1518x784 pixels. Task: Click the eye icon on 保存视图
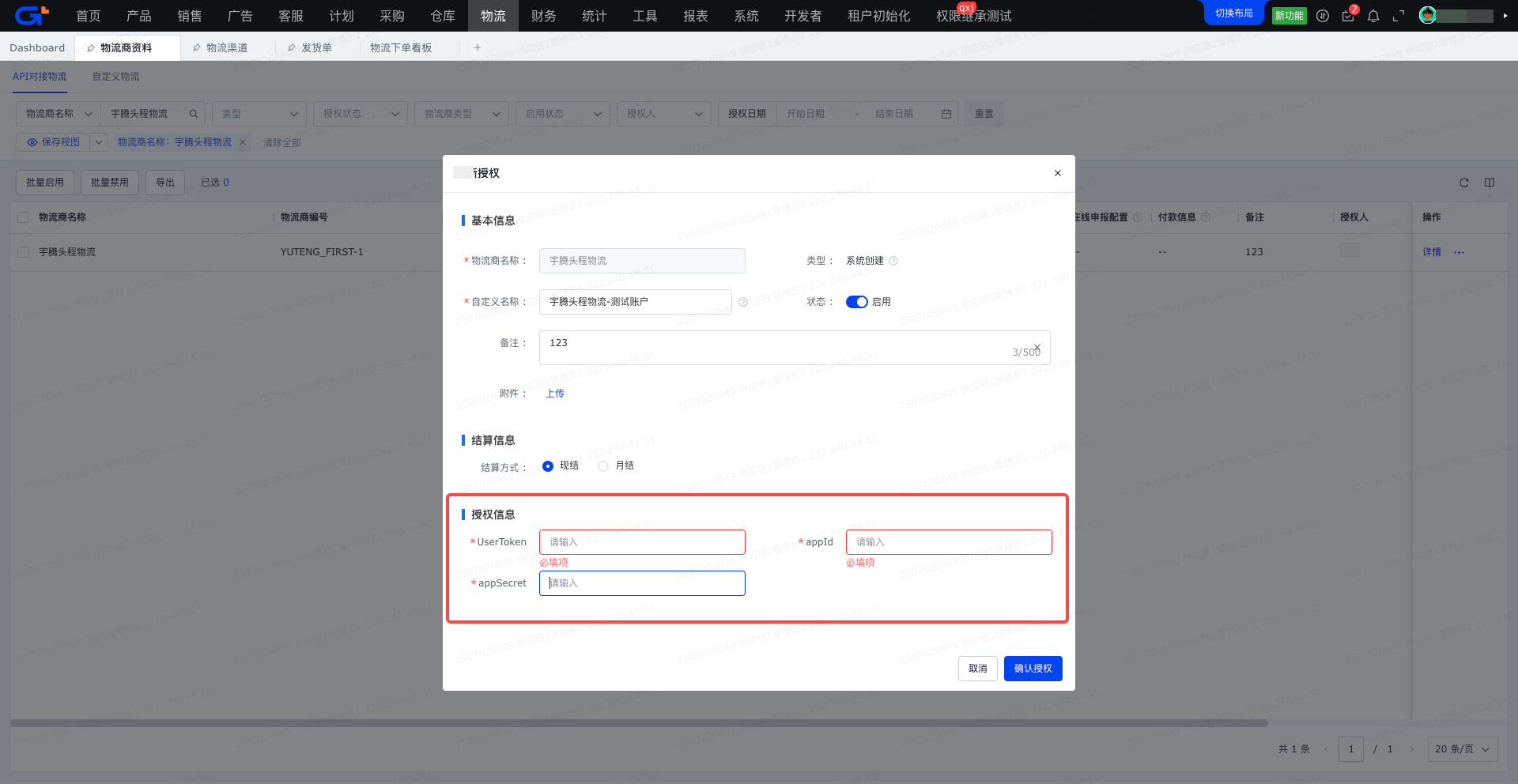32,142
